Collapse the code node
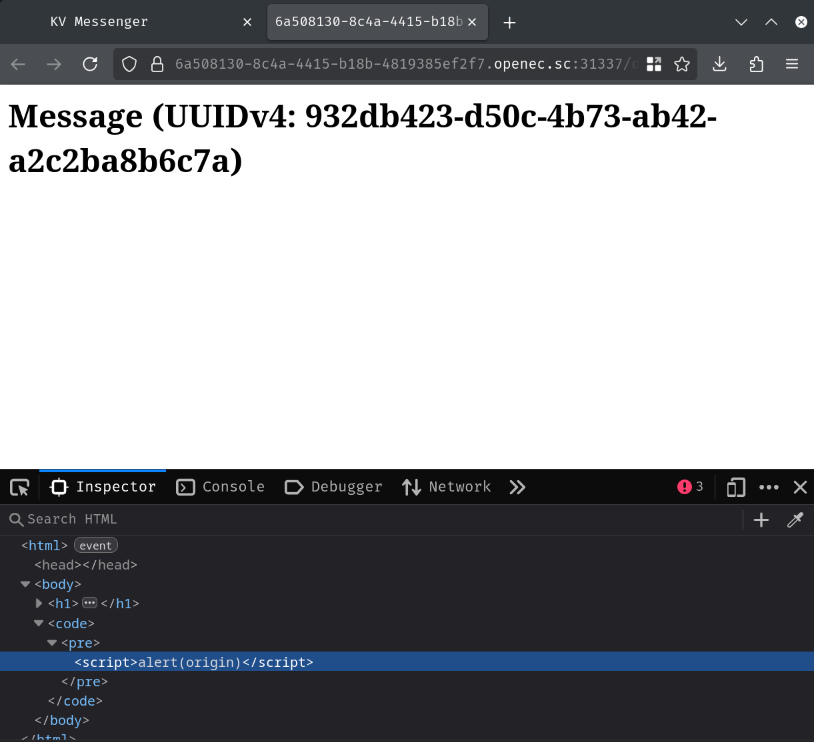 38,623
